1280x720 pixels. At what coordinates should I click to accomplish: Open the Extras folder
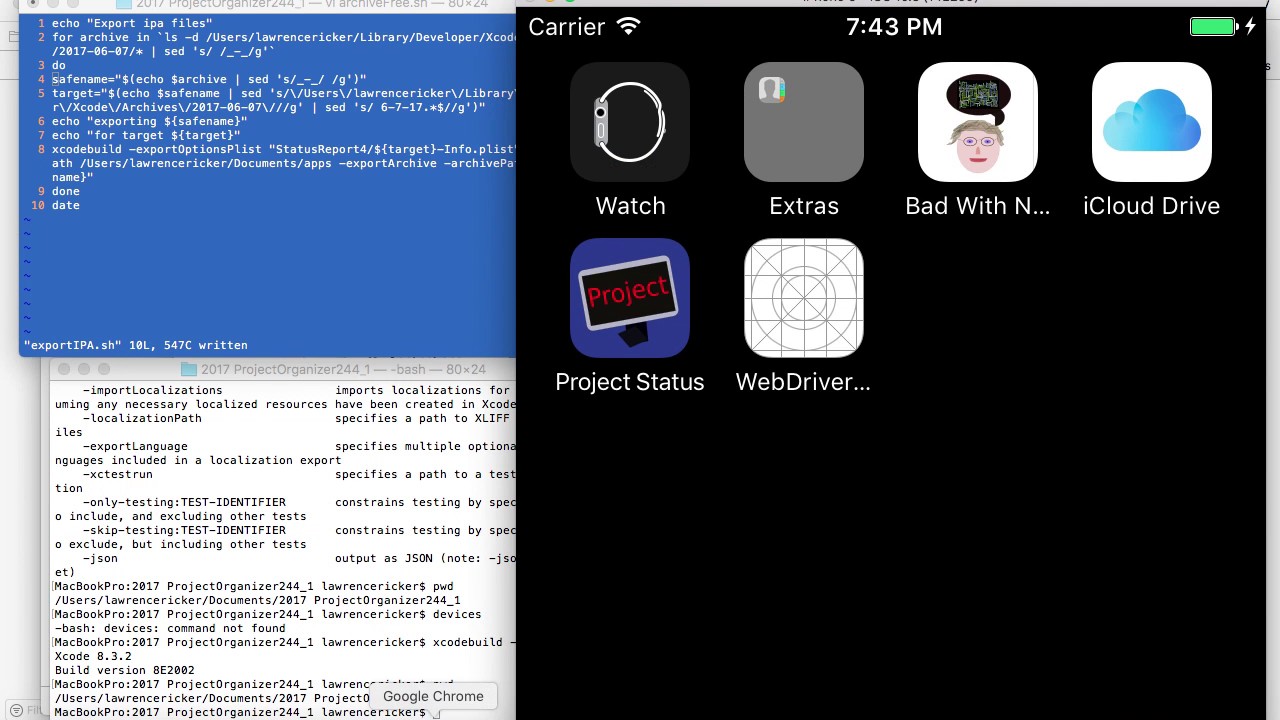(x=804, y=123)
